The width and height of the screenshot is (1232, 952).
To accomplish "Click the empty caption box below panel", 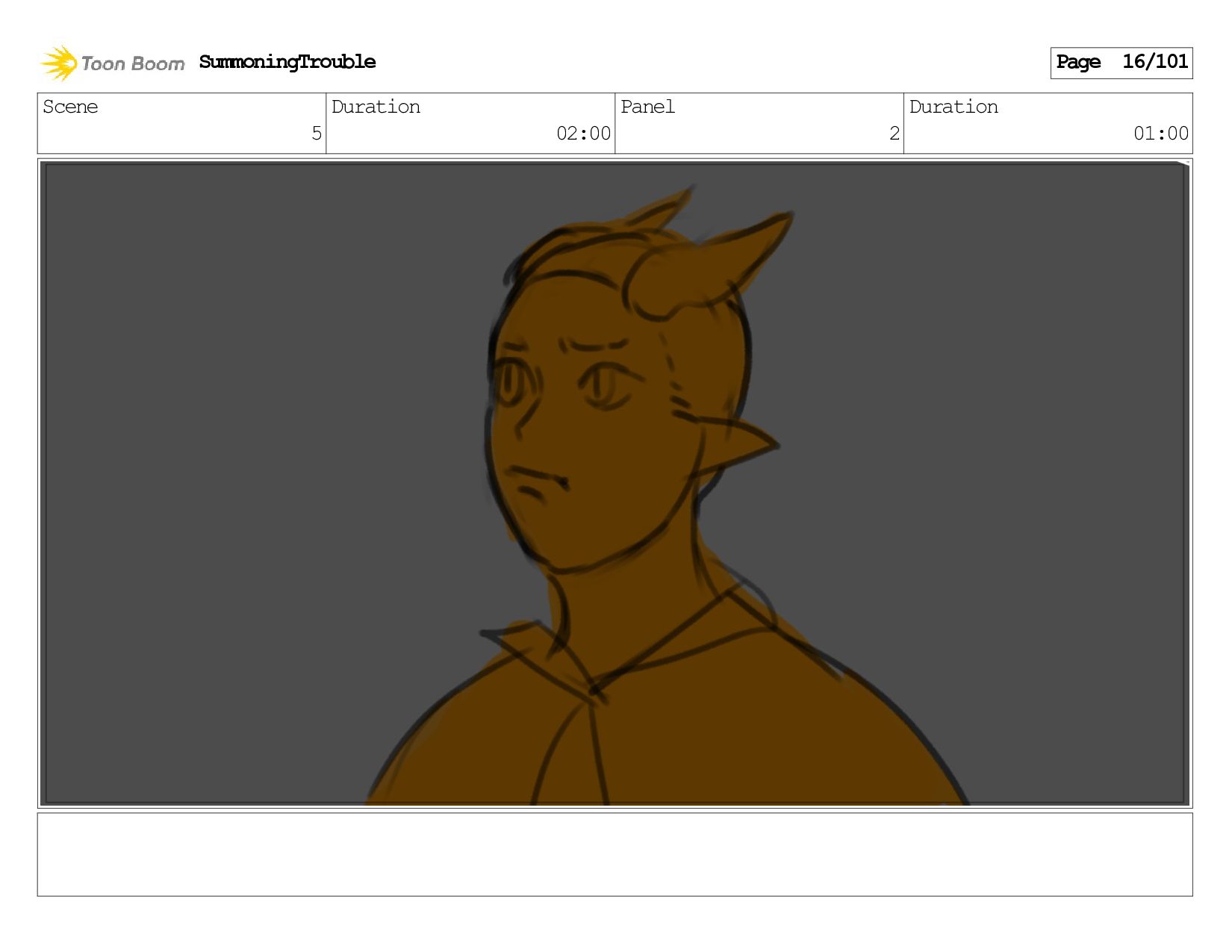I will point(615,855).
